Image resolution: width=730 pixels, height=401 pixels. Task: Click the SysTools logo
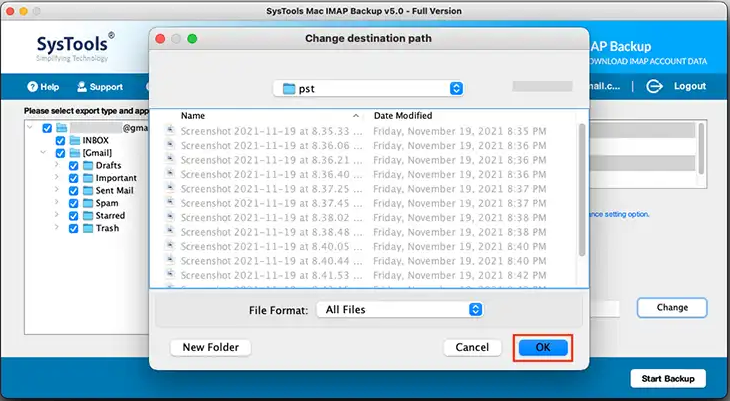point(73,48)
